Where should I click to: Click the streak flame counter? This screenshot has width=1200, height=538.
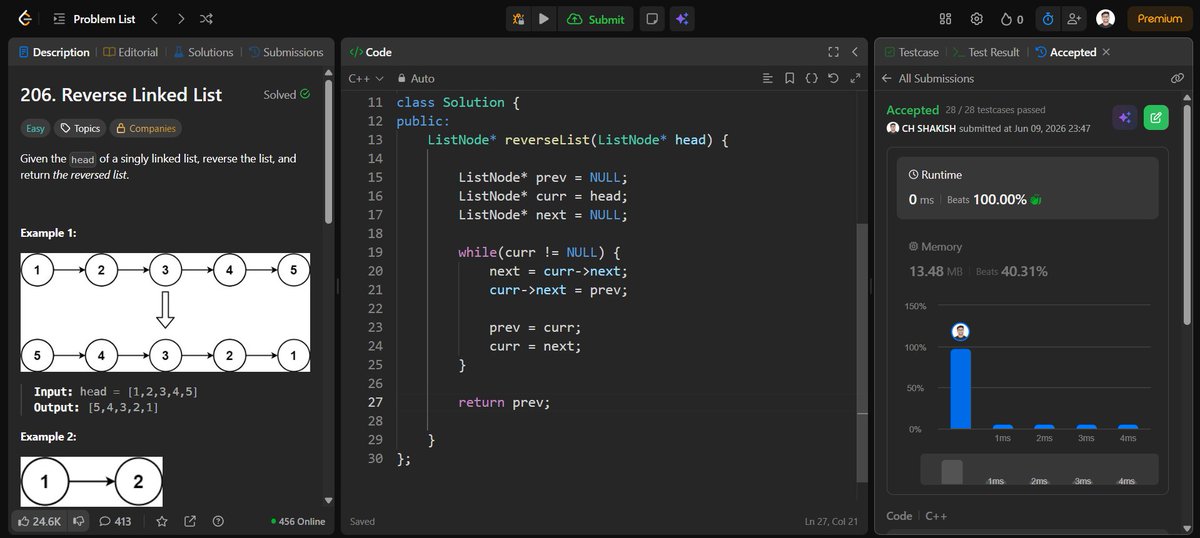coord(1012,19)
